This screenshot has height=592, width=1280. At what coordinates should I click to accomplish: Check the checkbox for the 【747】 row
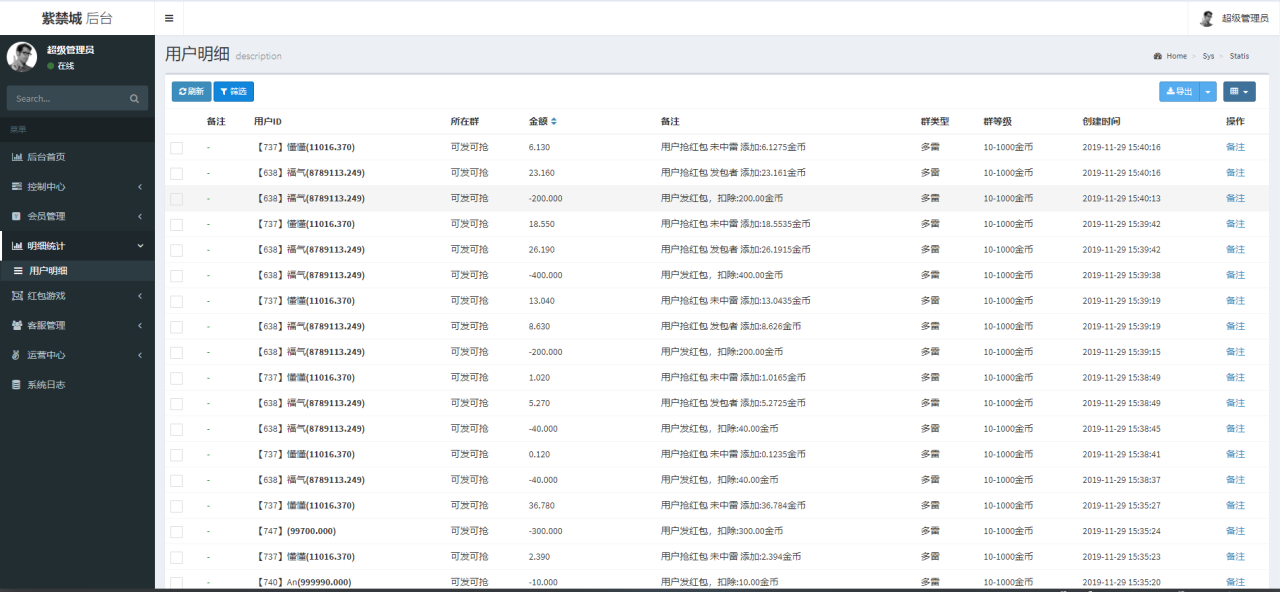(176, 530)
